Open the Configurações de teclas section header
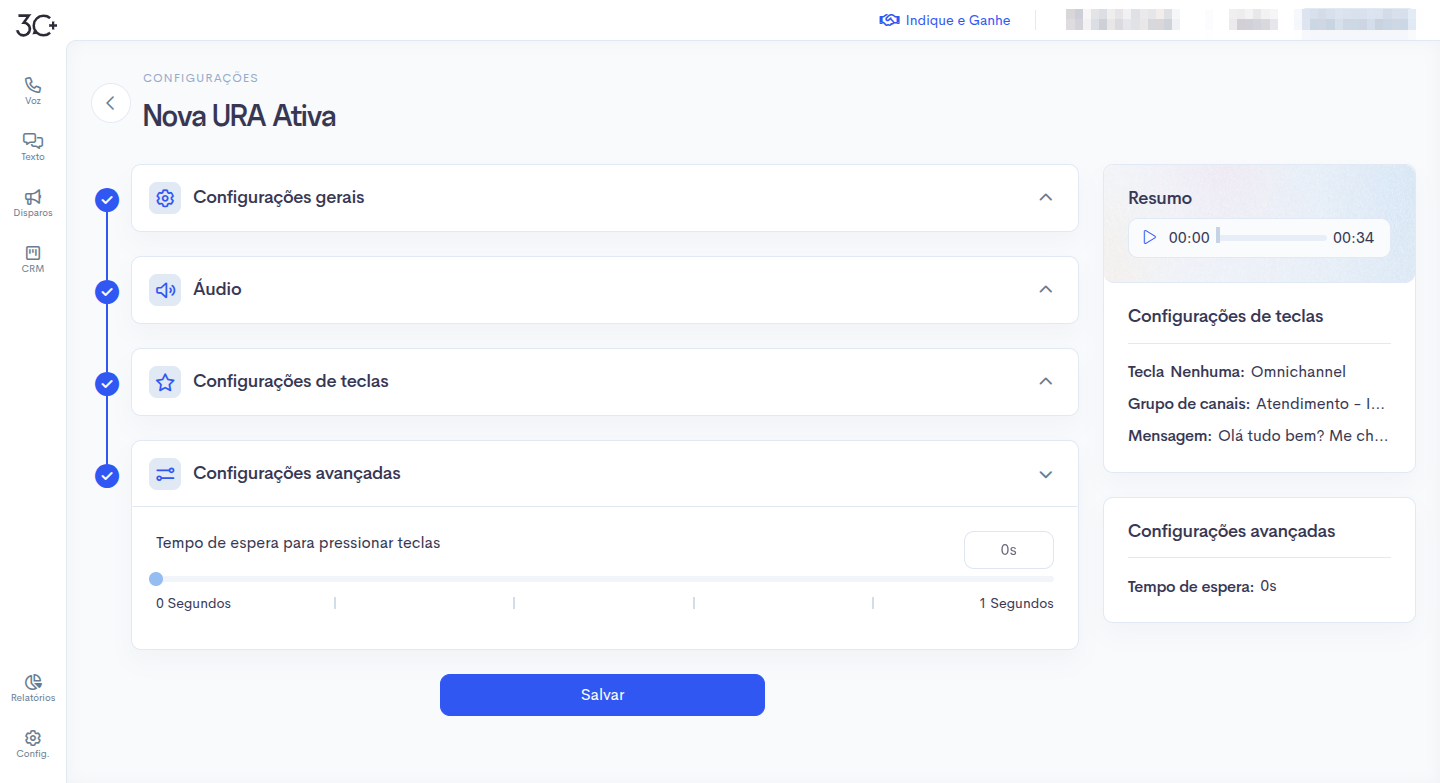The image size is (1440, 783). click(x=605, y=382)
